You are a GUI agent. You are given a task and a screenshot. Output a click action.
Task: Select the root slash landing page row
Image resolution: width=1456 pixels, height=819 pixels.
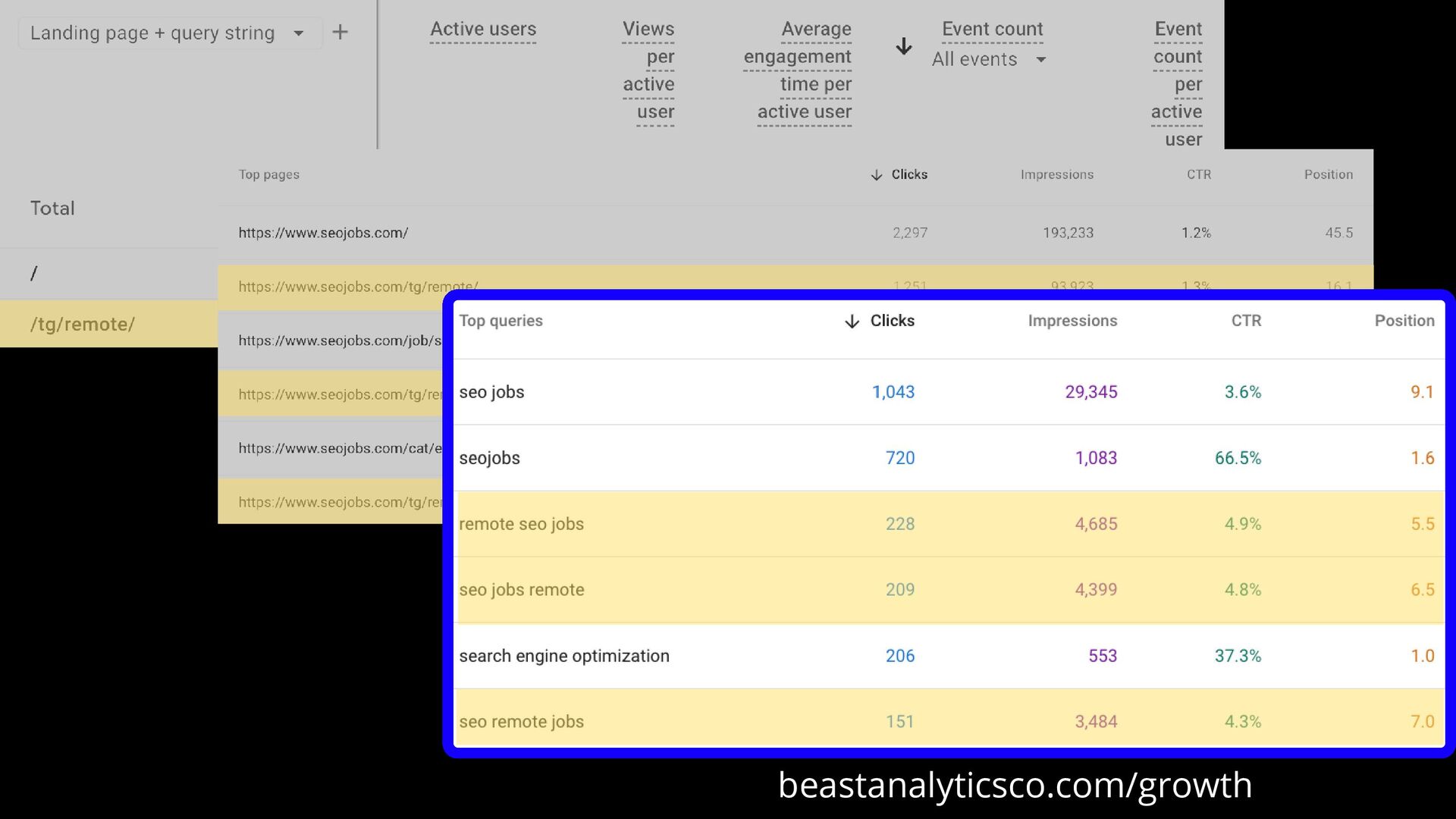click(x=33, y=274)
